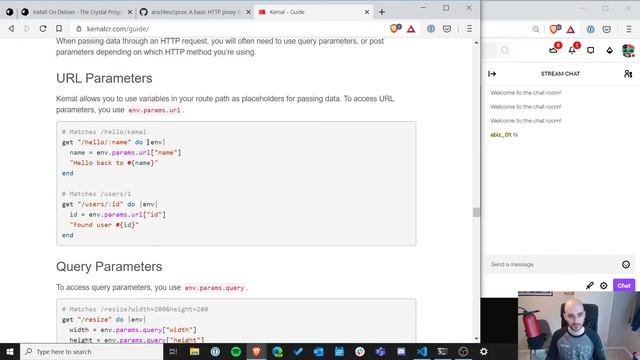Open the terminal from the taskbar
Image resolution: width=640 pixels, height=360 pixels.
pyautogui.click(x=442, y=351)
